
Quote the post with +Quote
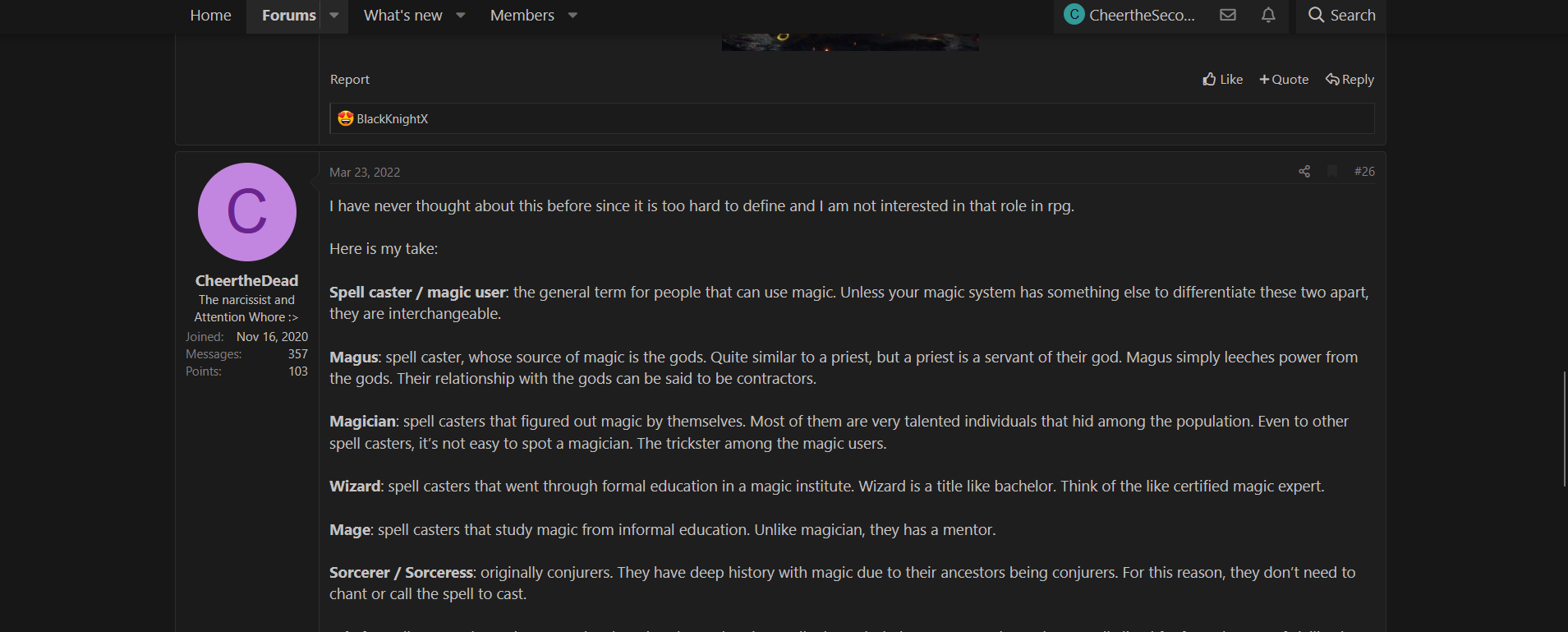(x=1284, y=80)
